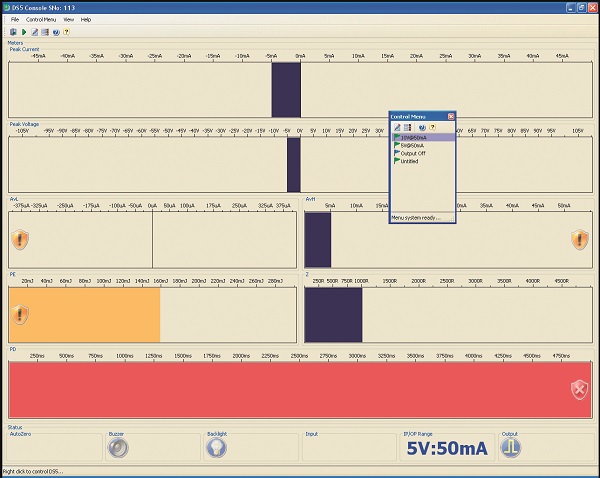Toggle the Output power button

coord(510,448)
